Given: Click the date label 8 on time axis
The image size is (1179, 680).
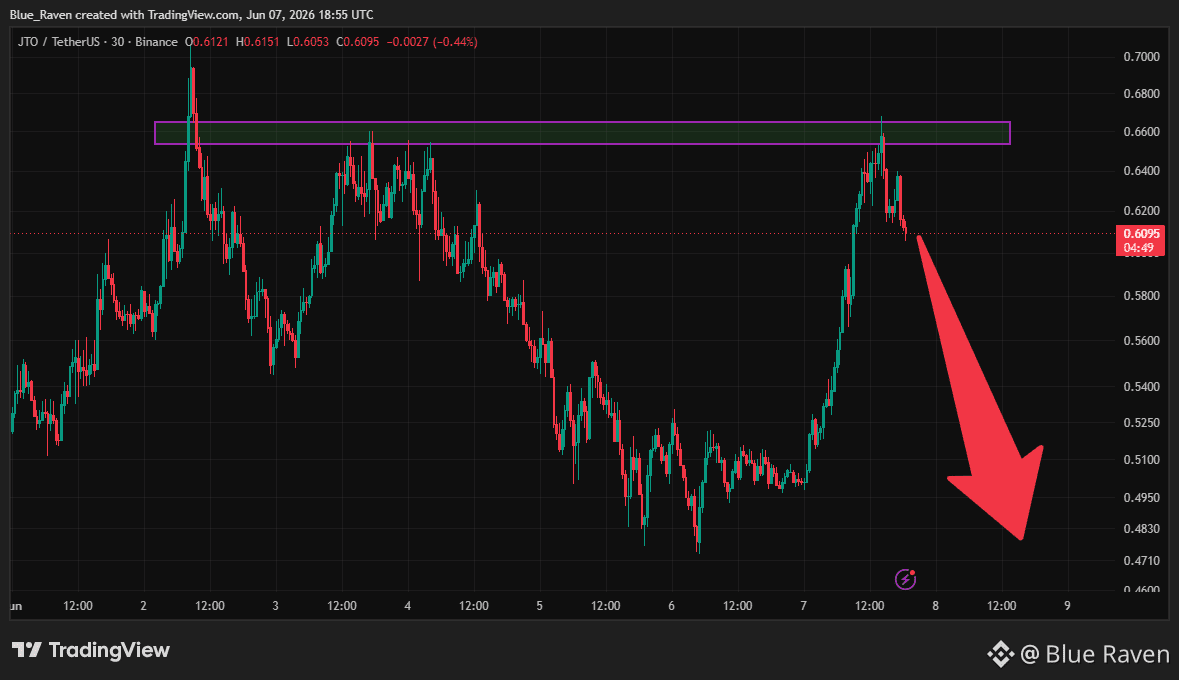Looking at the screenshot, I should 935,606.
